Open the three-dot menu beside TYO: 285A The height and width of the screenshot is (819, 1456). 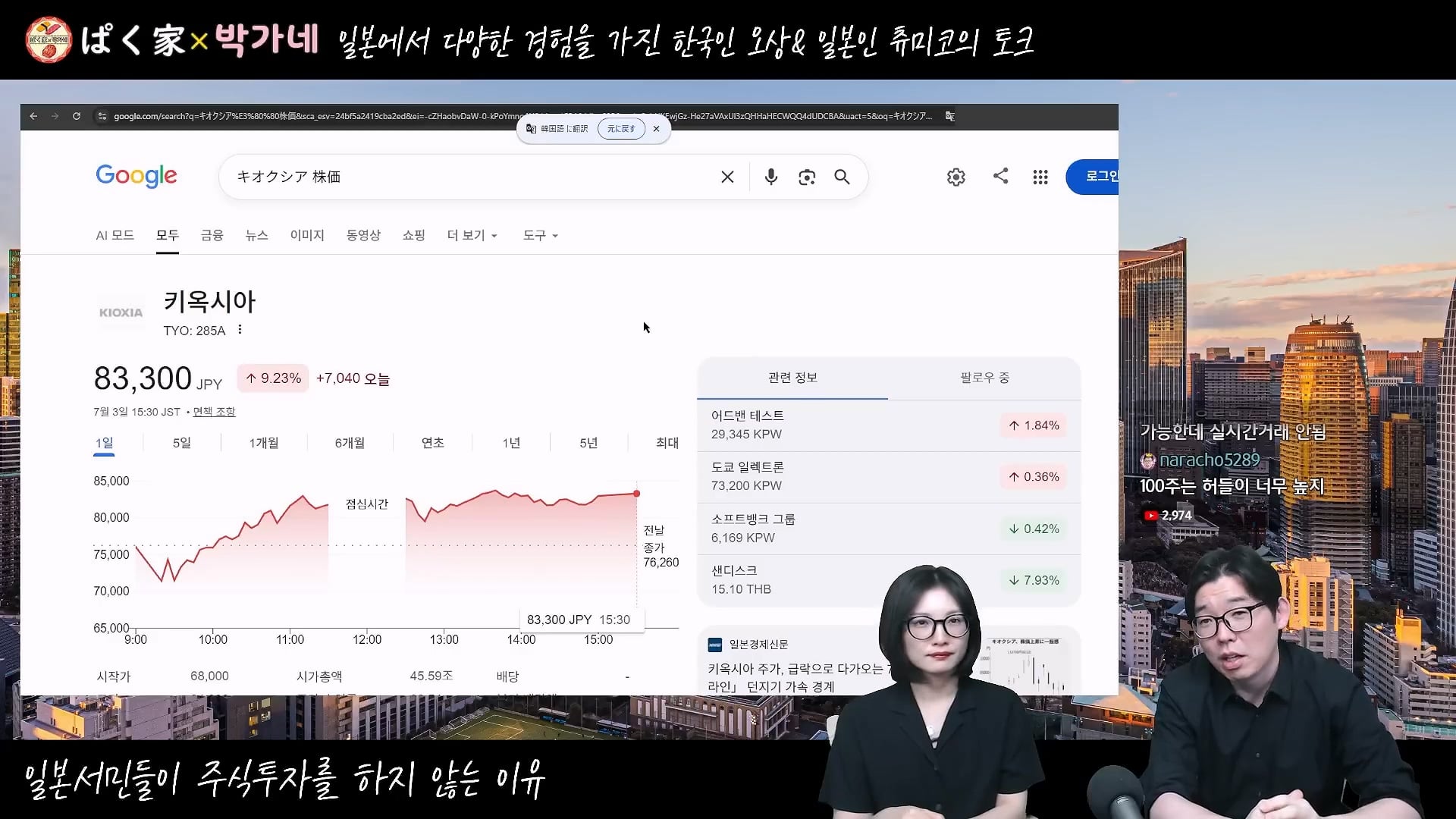[x=240, y=330]
